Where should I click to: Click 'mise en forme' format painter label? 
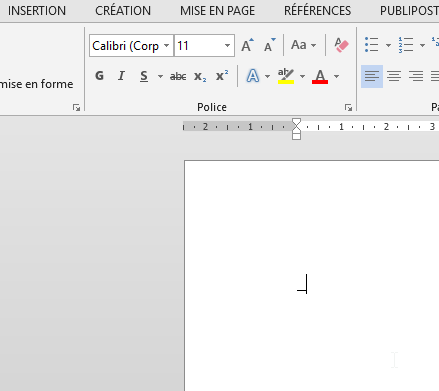(37, 84)
